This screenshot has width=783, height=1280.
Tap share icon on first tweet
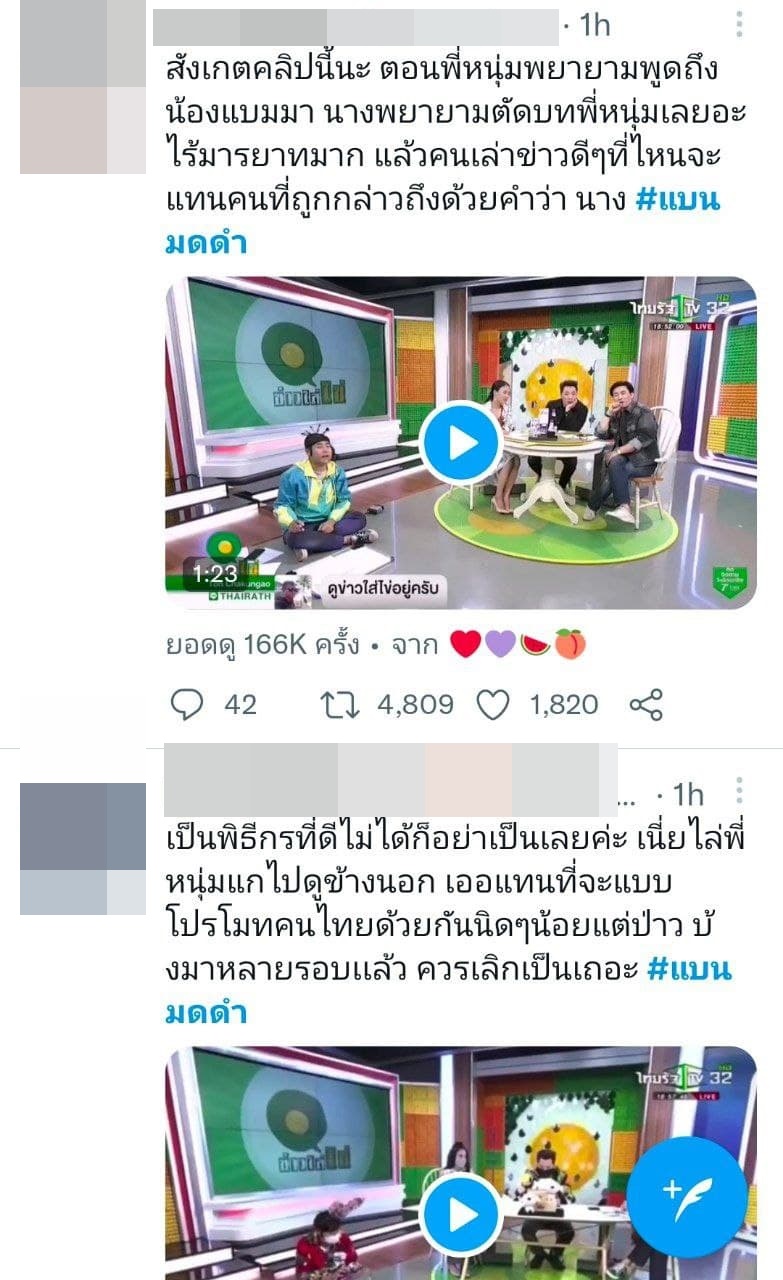pos(646,705)
